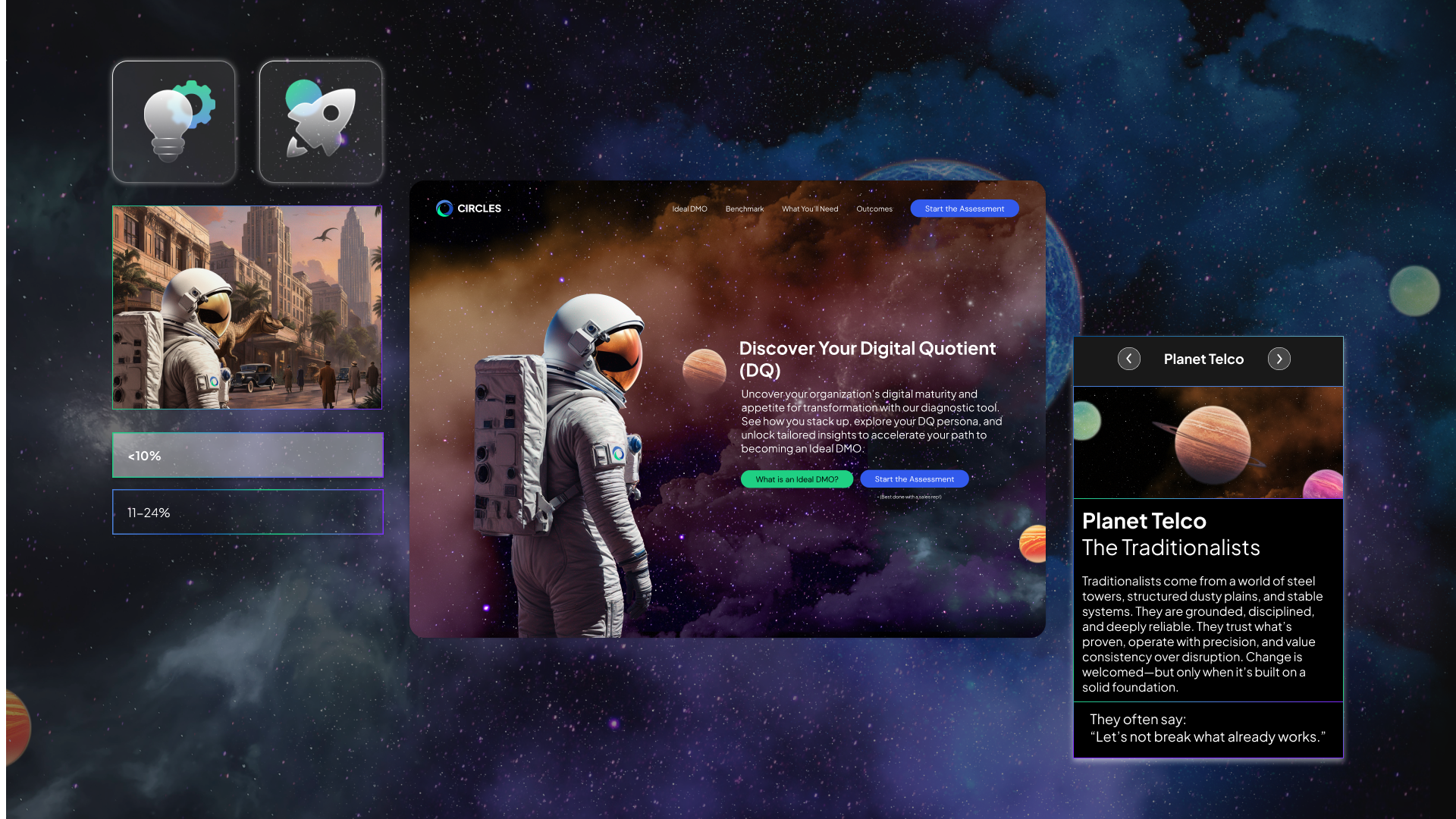Click the rocket icon tile

(x=321, y=121)
